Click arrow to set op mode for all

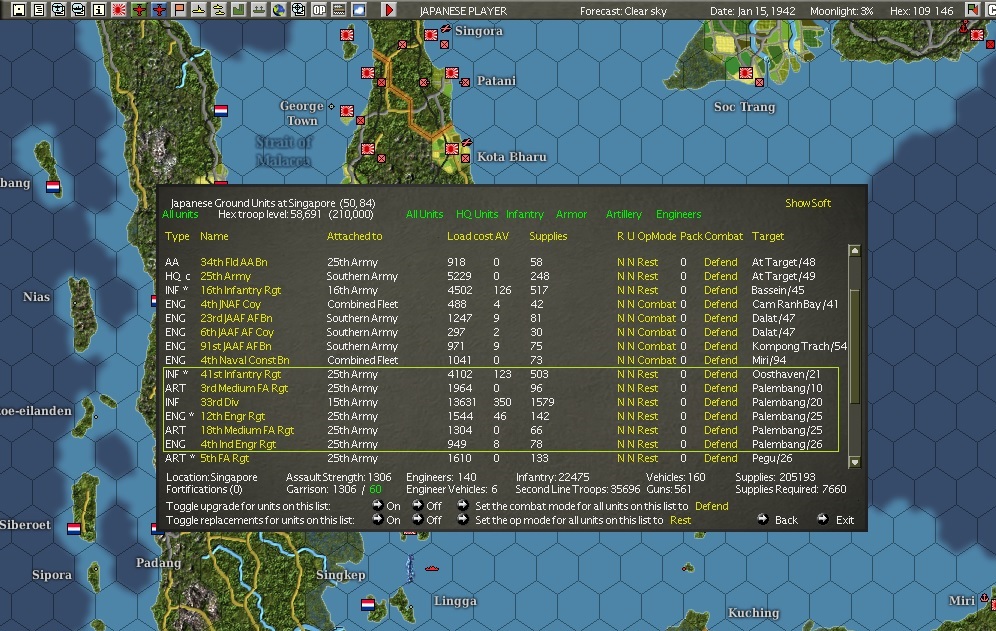point(462,519)
